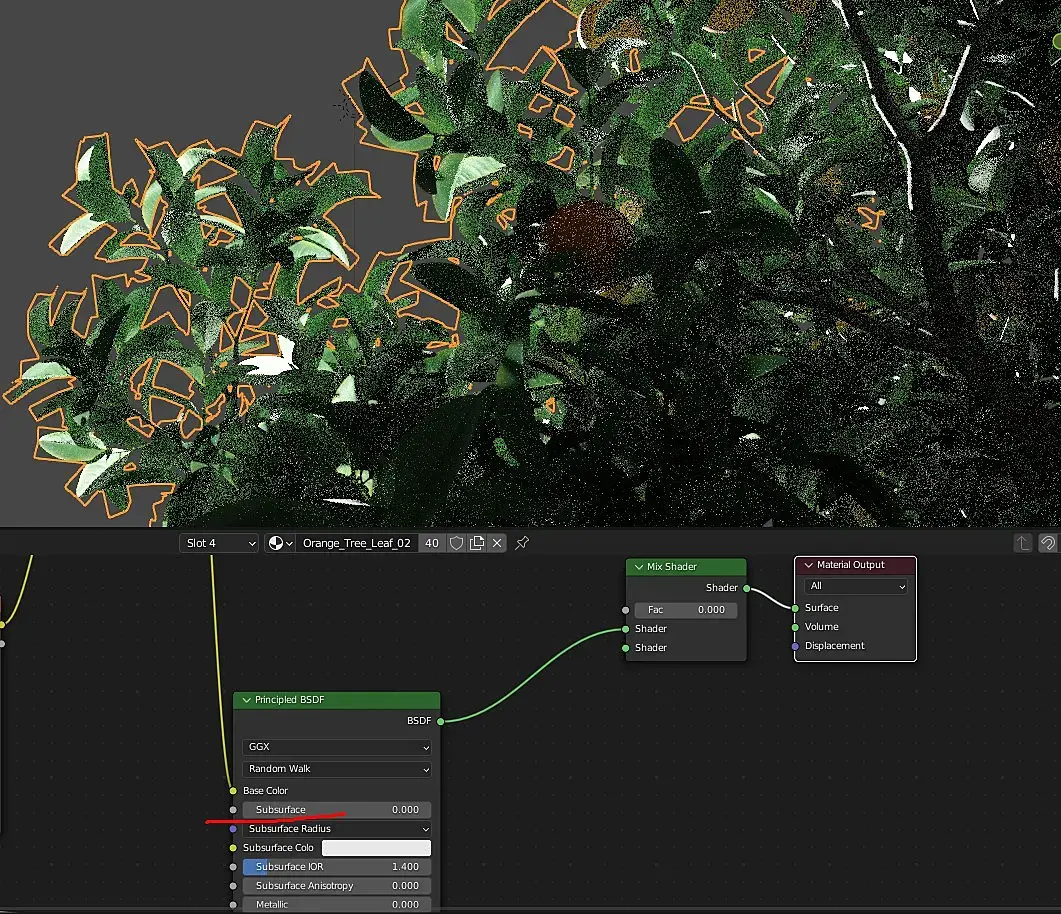Open the GGX distribution dropdown

(336, 747)
